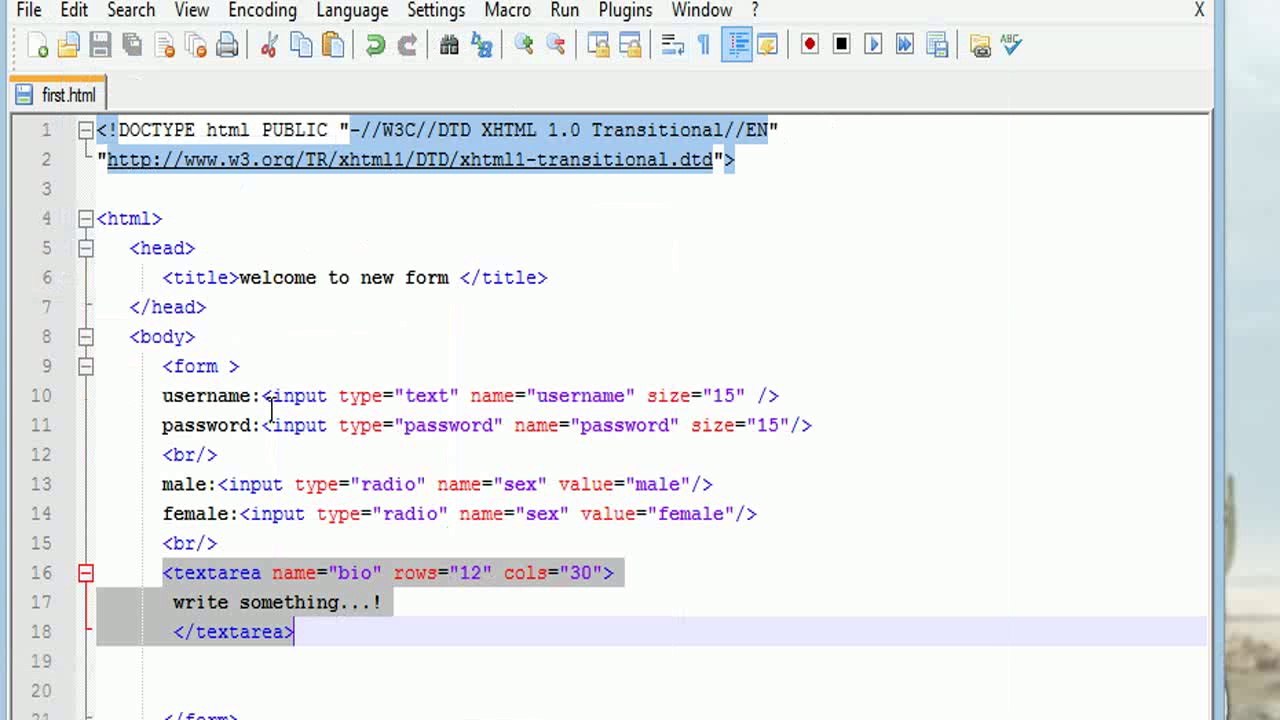Image resolution: width=1280 pixels, height=720 pixels.
Task: Click Save Current Recorded Macro icon
Action: point(937,45)
